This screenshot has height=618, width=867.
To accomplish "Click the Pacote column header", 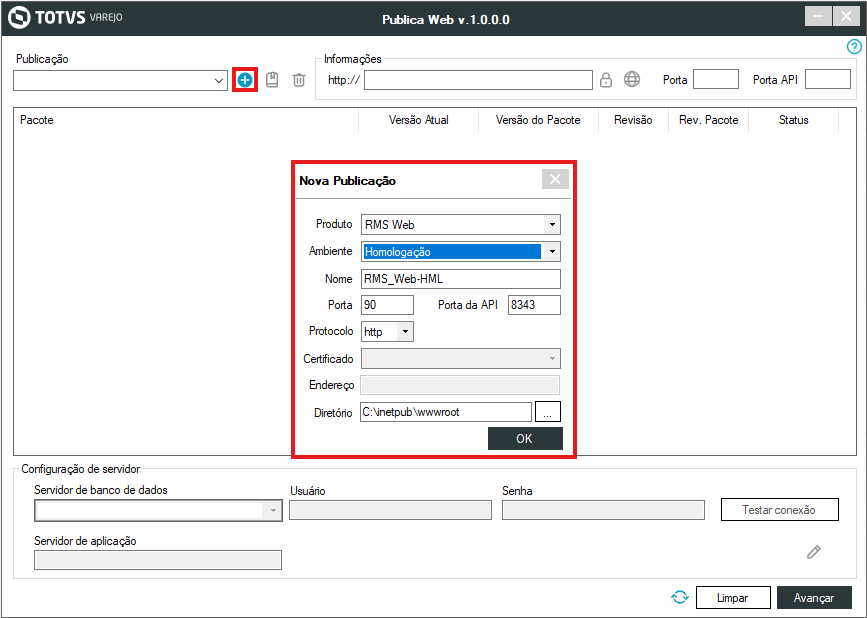I will pos(186,120).
